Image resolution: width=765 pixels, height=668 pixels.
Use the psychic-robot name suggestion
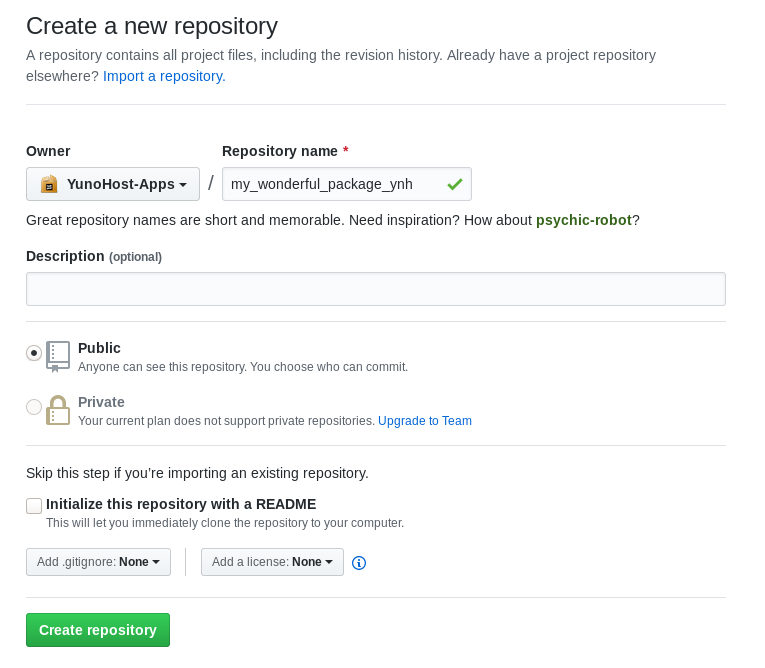click(584, 220)
